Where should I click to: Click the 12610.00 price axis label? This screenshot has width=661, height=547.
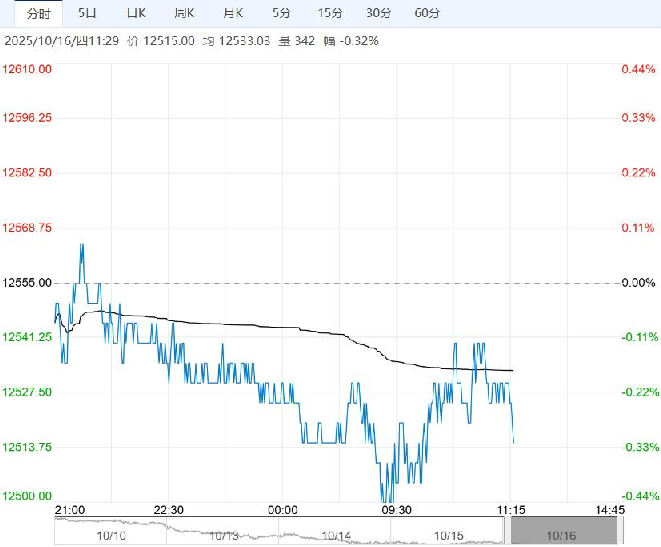click(x=28, y=68)
